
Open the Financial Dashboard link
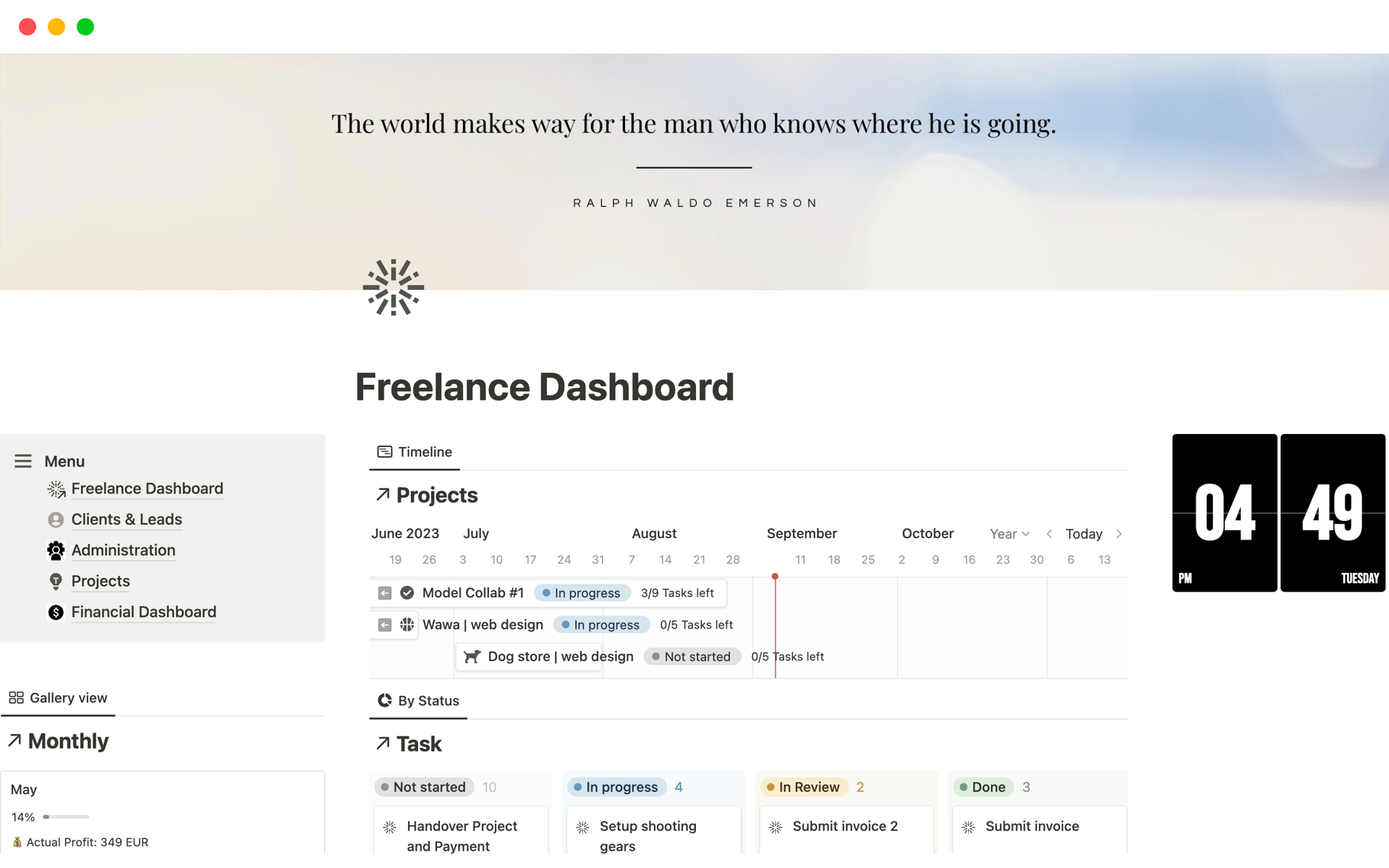[x=143, y=612]
